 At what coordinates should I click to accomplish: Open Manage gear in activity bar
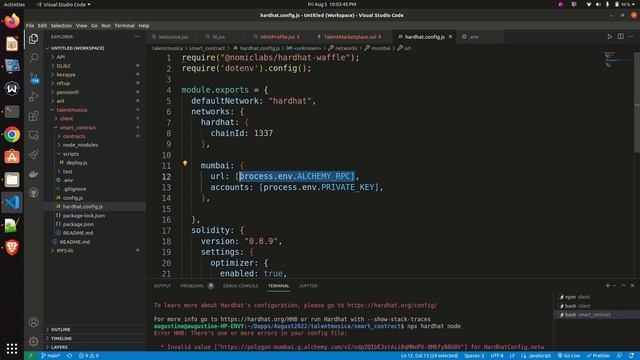[34, 341]
